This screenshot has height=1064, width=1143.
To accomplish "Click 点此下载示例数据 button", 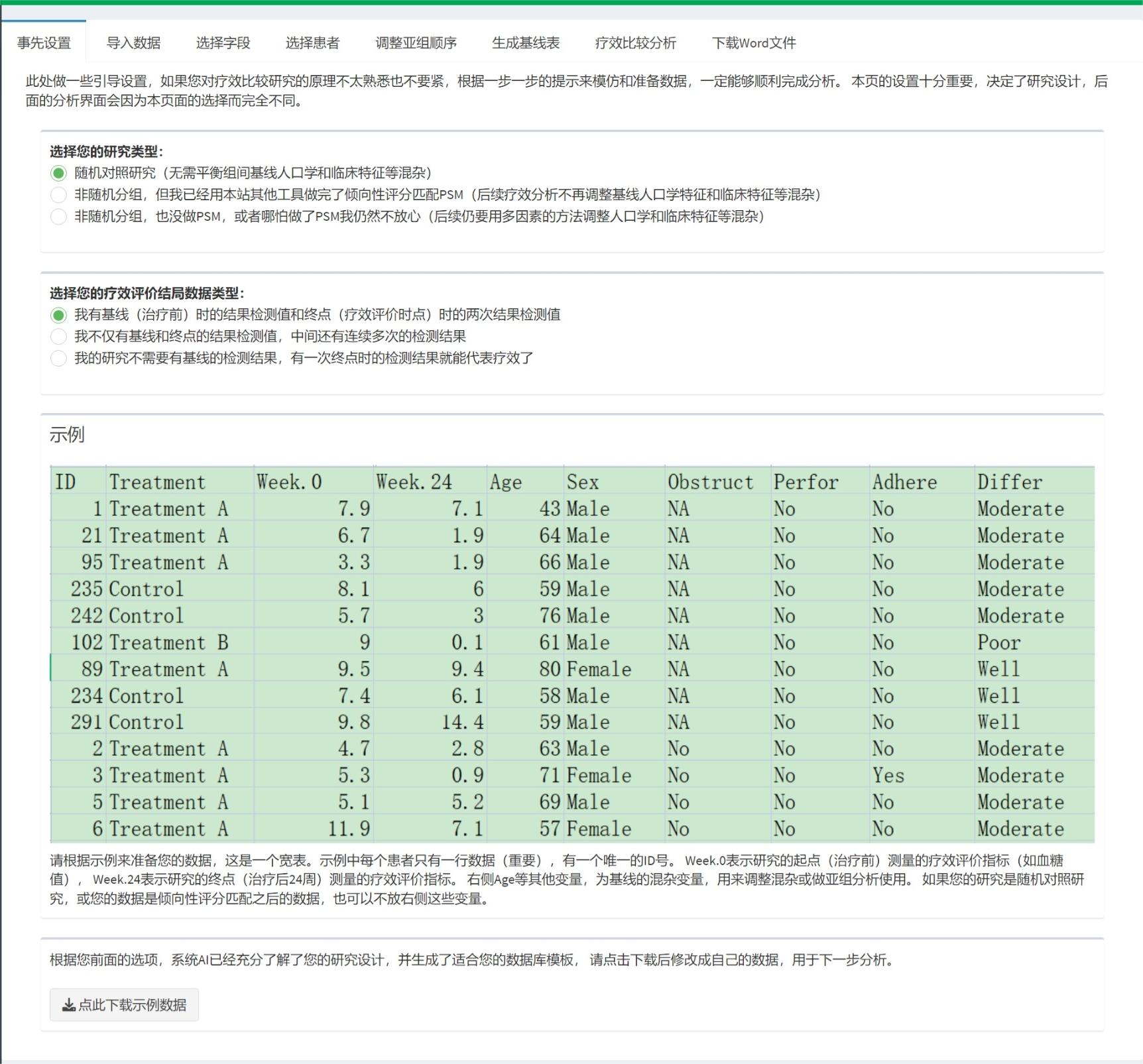I will click(124, 1005).
